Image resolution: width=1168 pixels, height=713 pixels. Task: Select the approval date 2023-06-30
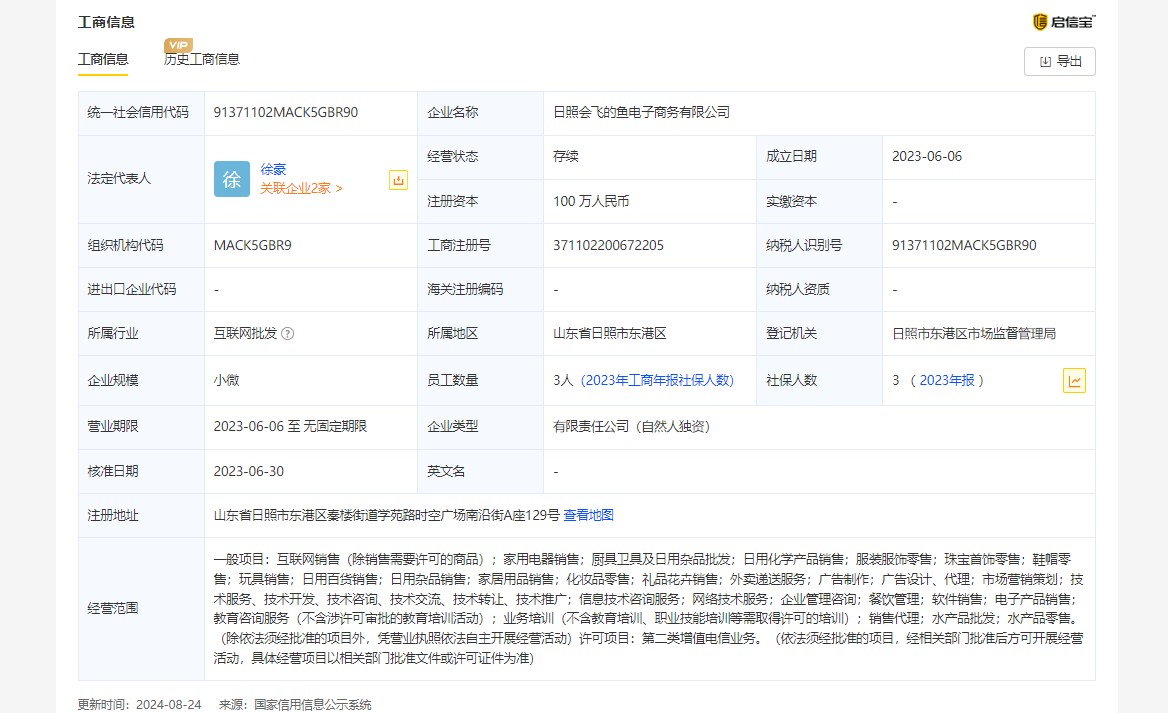click(x=249, y=471)
